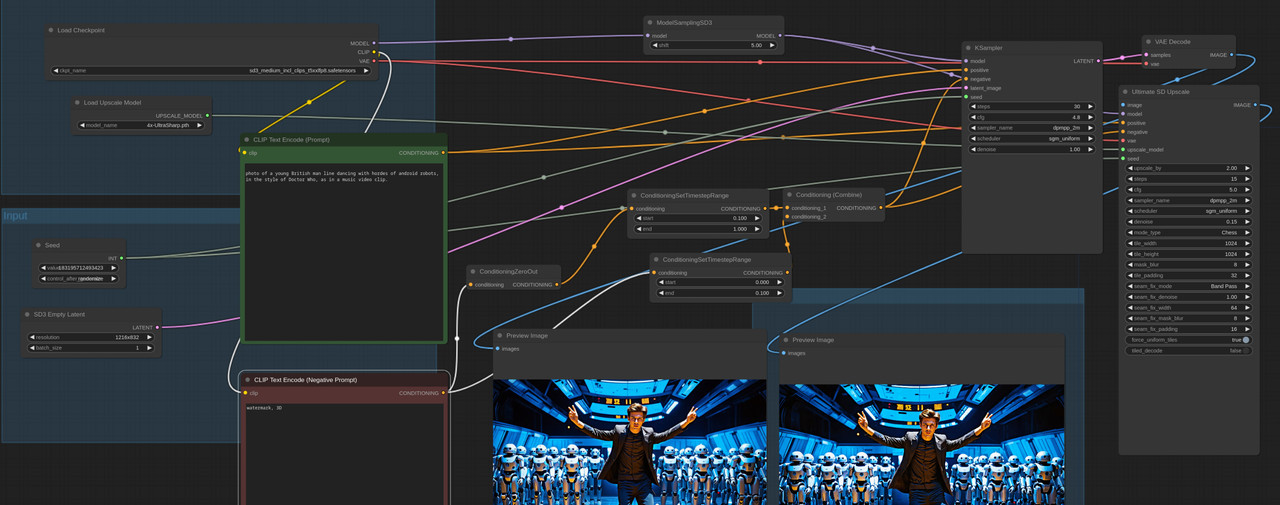Click the IMAGE output socket on VAE Decode
This screenshot has width=1280, height=505.
click(x=1232, y=55)
